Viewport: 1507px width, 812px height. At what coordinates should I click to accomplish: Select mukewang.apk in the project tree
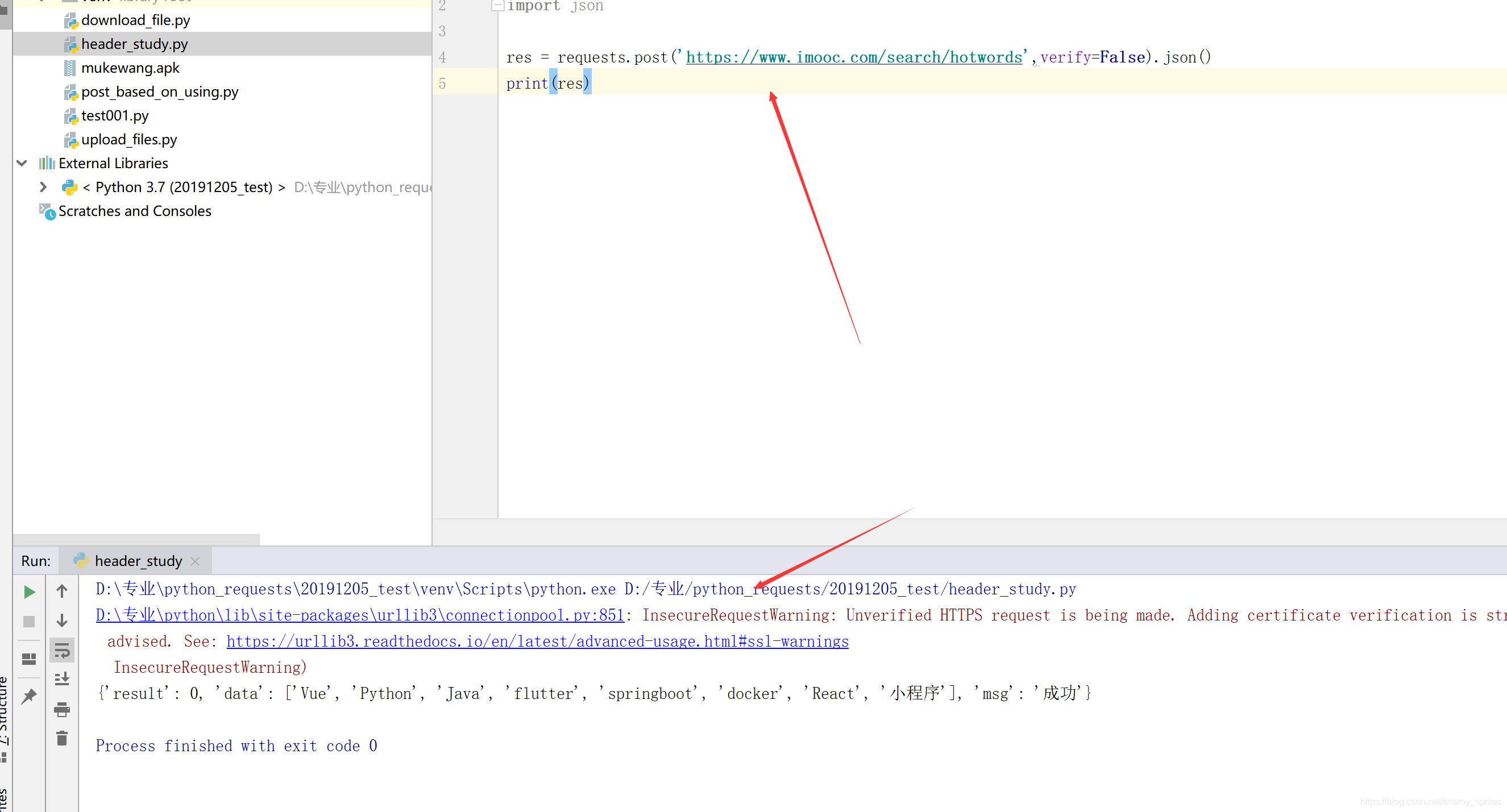coord(130,68)
